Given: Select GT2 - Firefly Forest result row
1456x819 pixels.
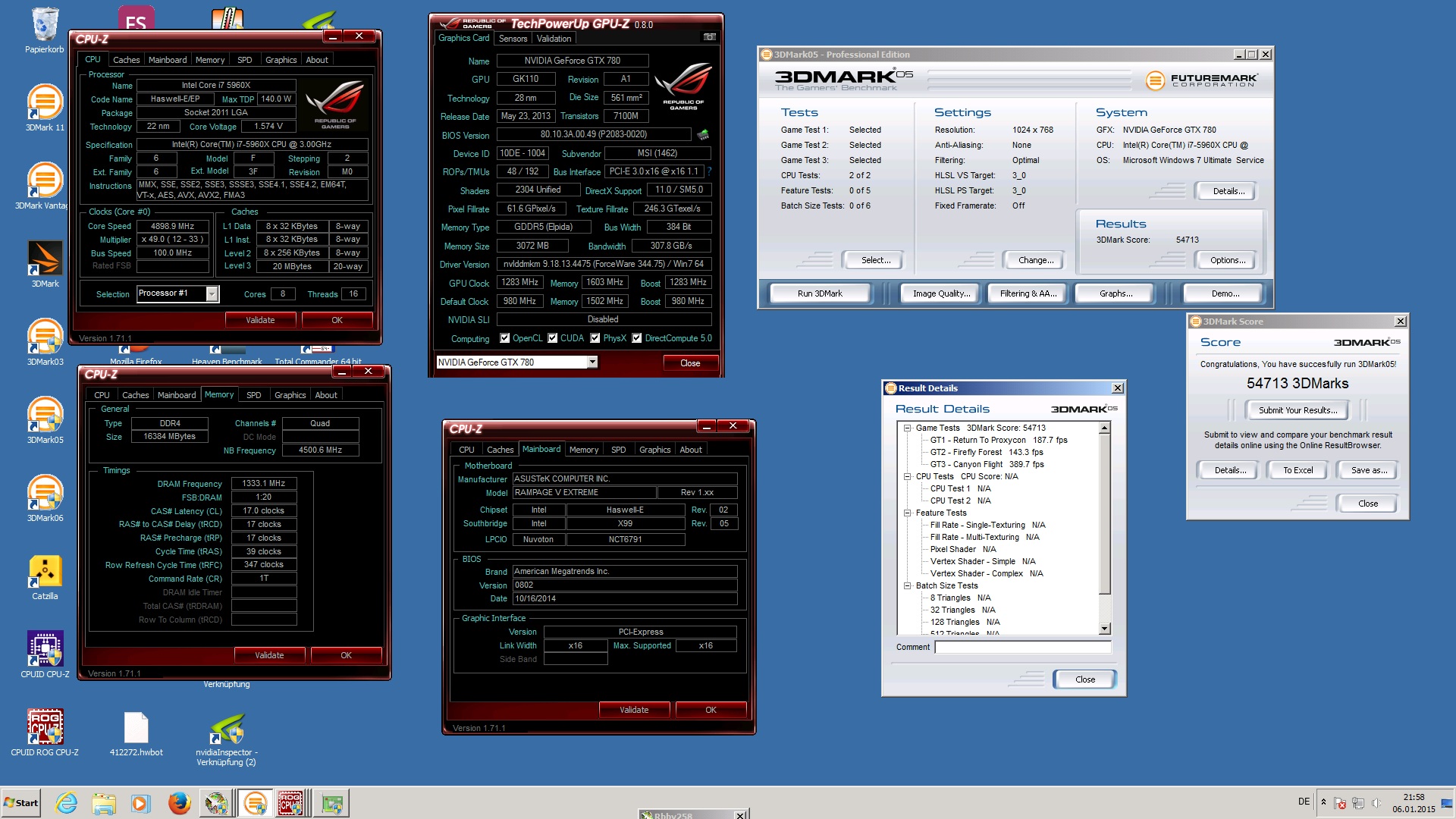Looking at the screenshot, I should [987, 452].
